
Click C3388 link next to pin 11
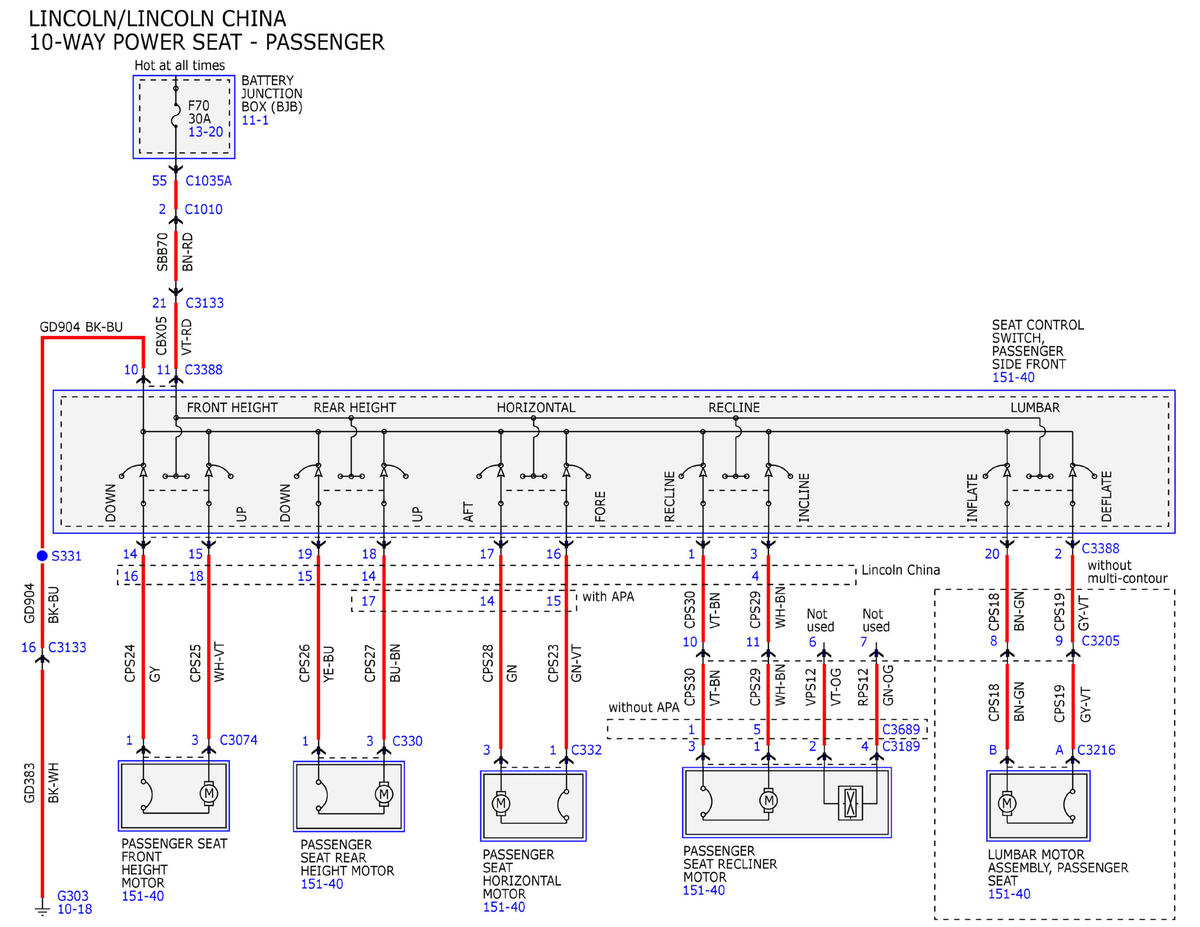(x=204, y=369)
